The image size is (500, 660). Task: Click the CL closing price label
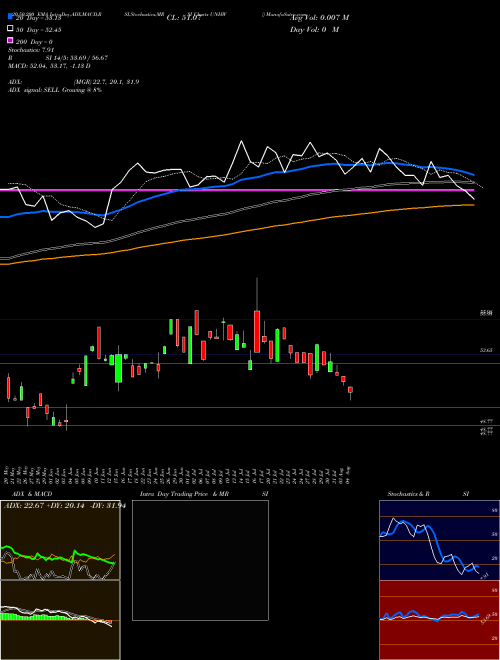pyautogui.click(x=184, y=18)
